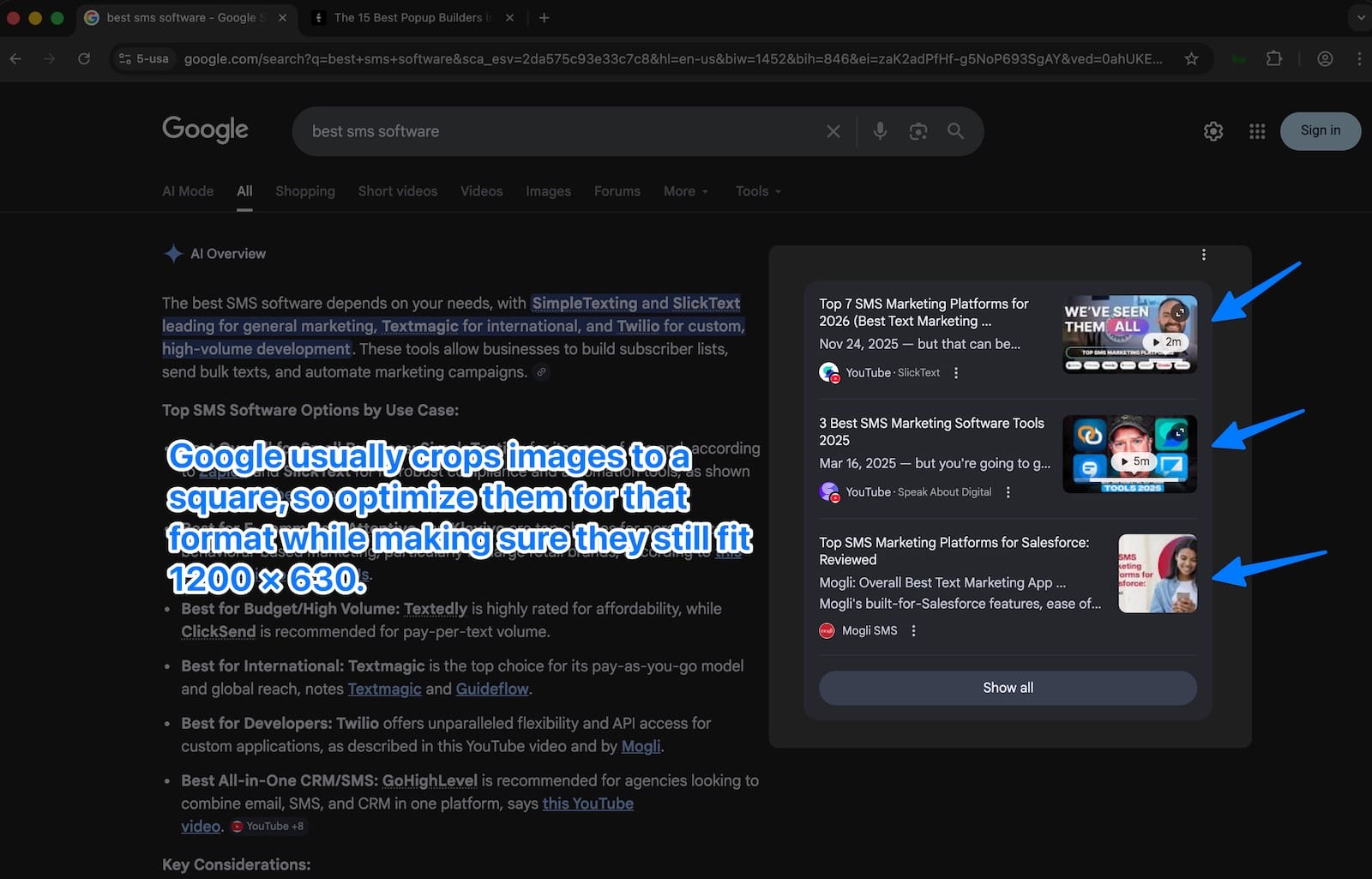Open Google Lens image search icon
Viewport: 1372px width, 879px height.
(918, 131)
